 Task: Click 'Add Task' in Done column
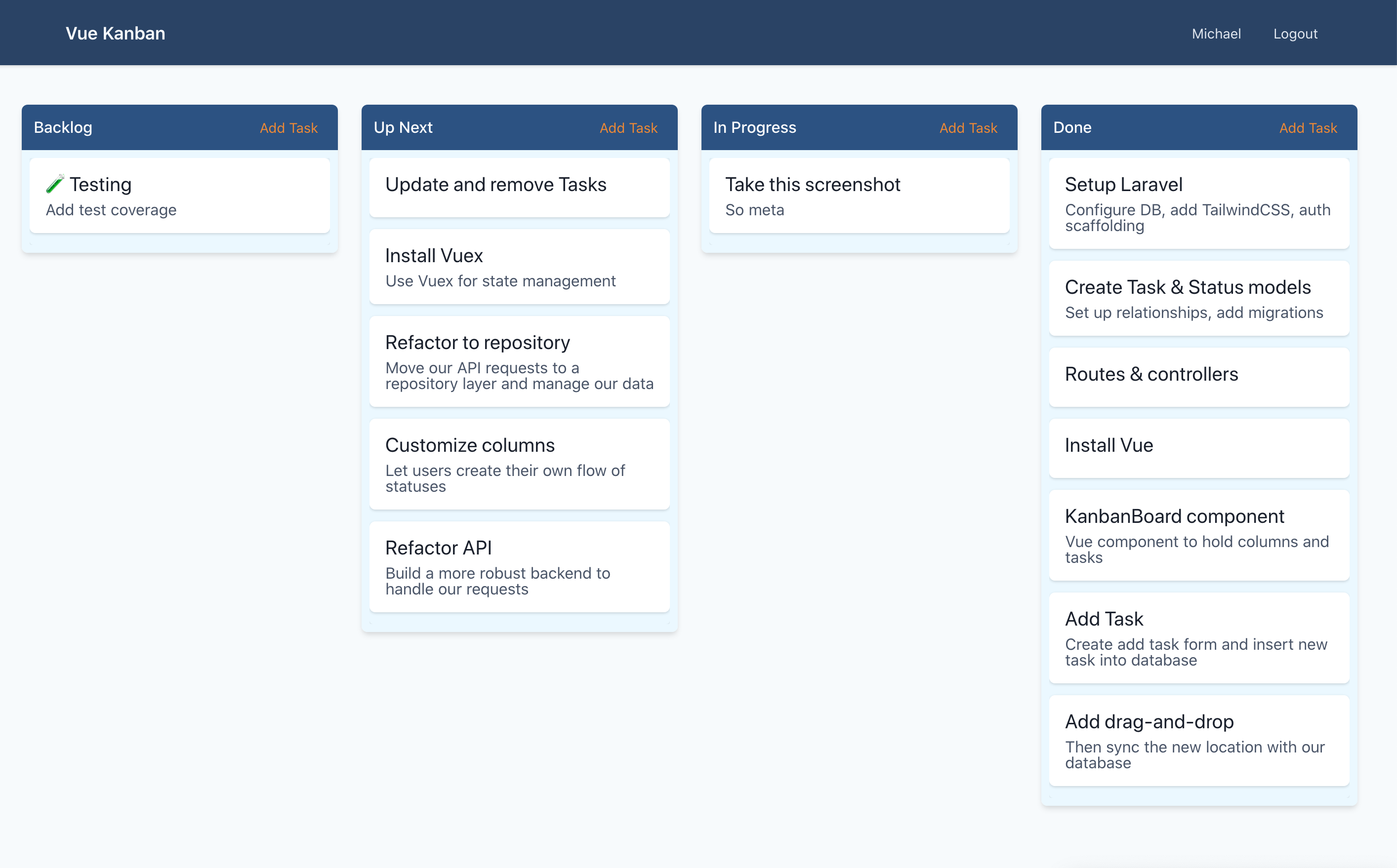1308,127
